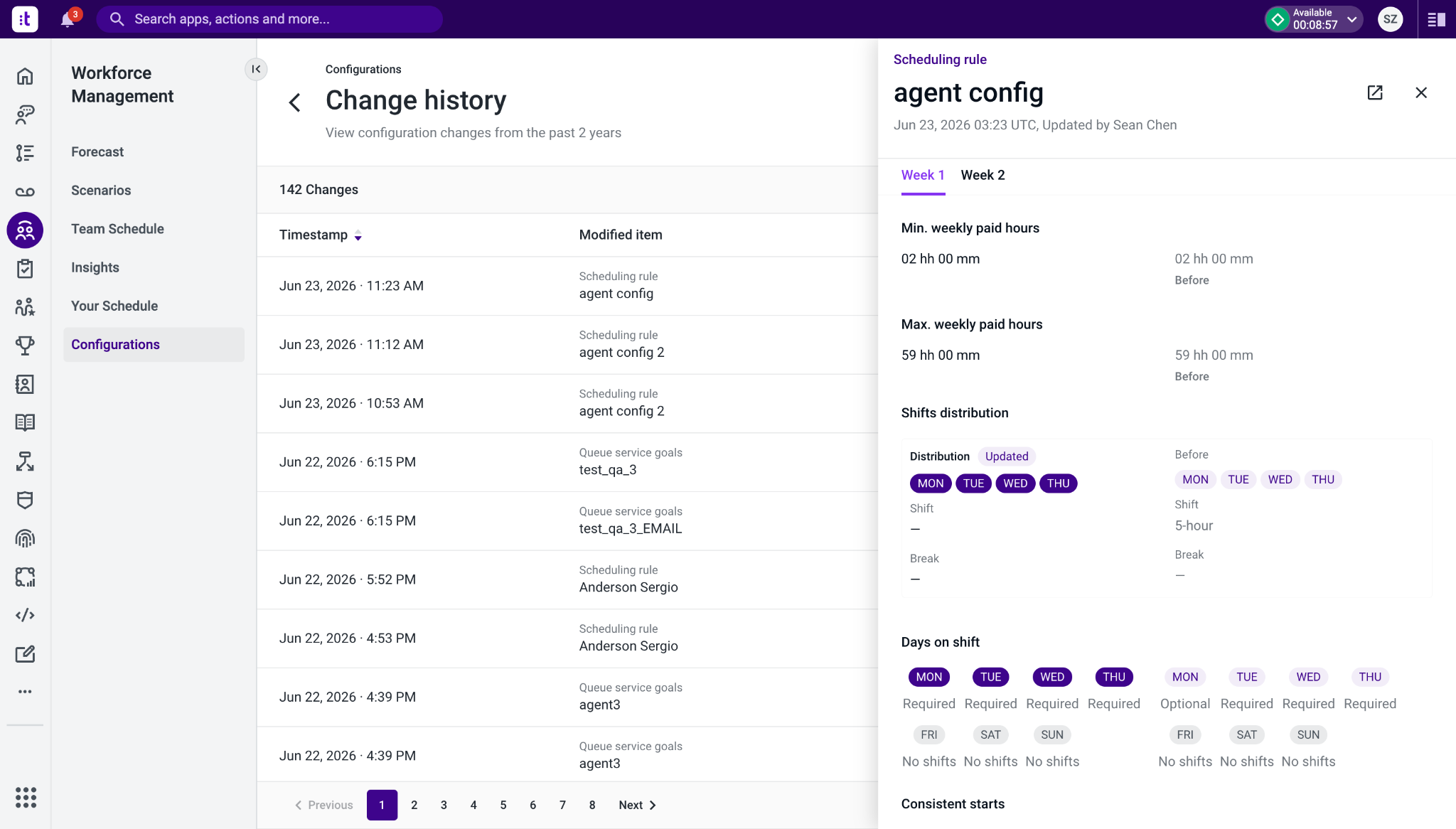
Task: Click the search apps and actions field
Action: coord(270,19)
